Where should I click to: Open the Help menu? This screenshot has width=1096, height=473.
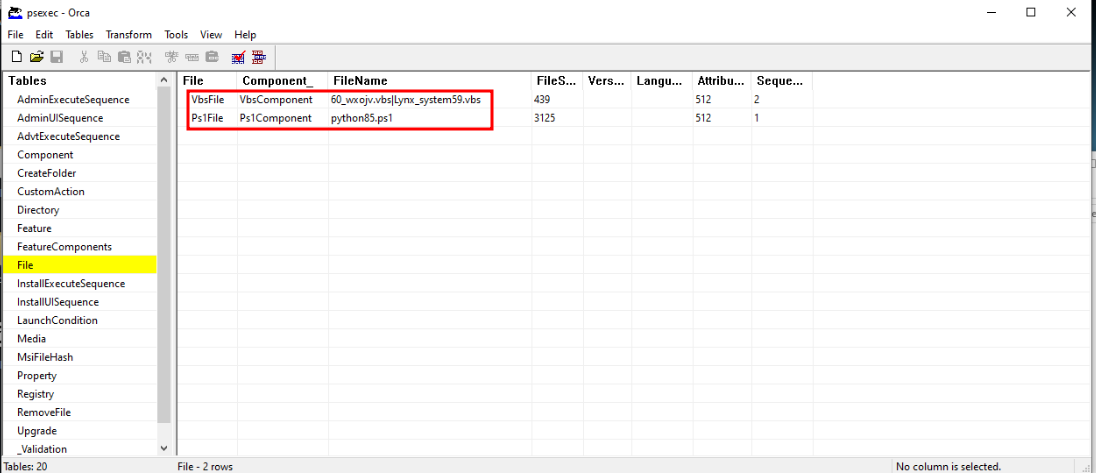[x=245, y=34]
